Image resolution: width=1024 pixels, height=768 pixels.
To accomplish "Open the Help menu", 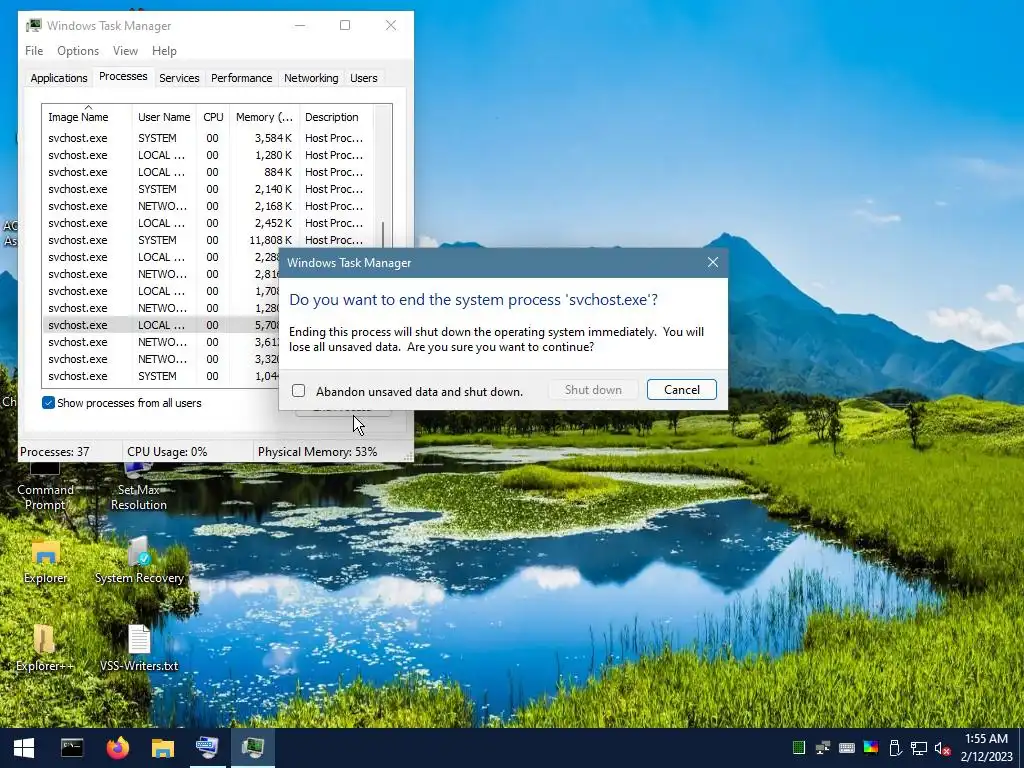I will (x=164, y=51).
